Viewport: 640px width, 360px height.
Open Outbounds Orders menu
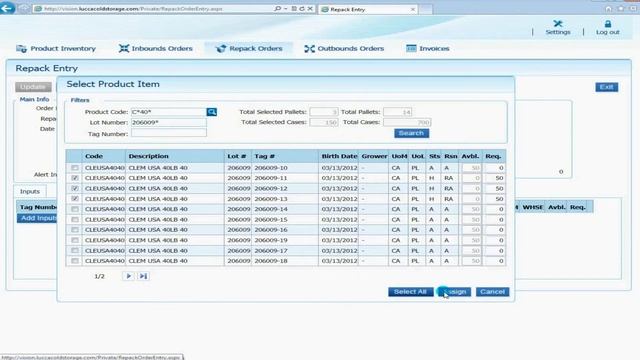[344, 49]
